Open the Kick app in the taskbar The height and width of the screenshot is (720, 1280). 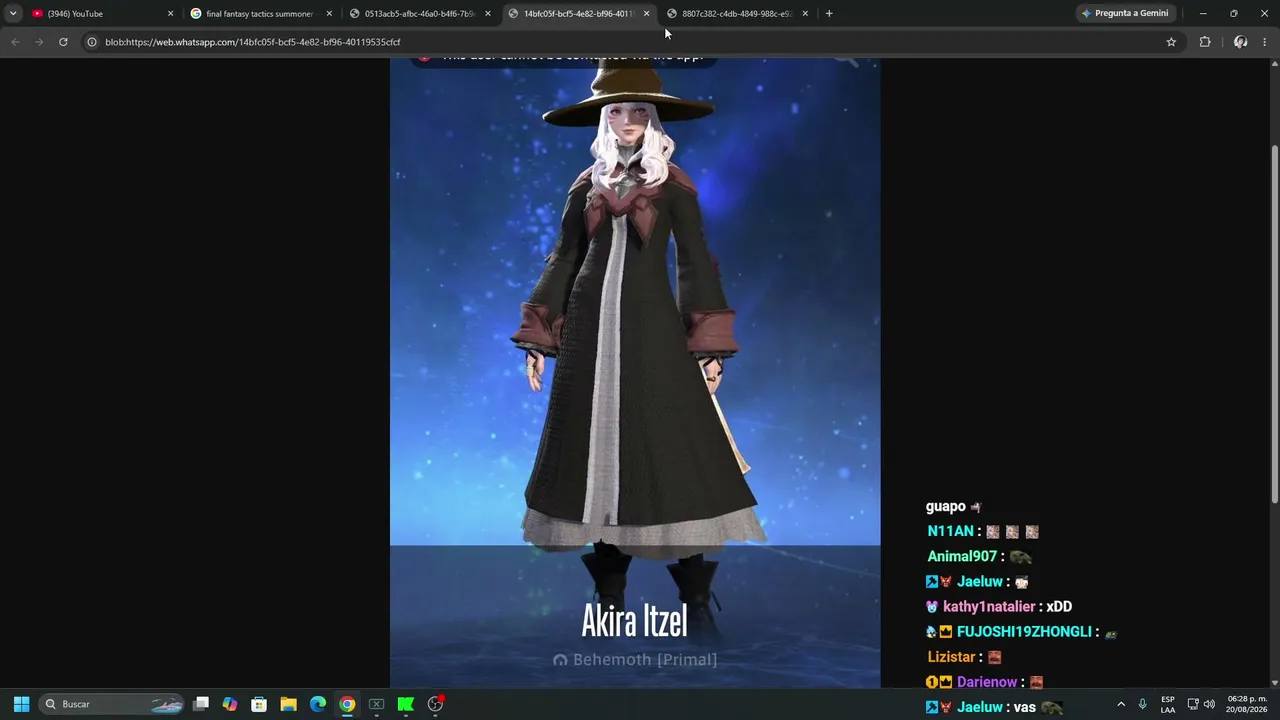406,704
